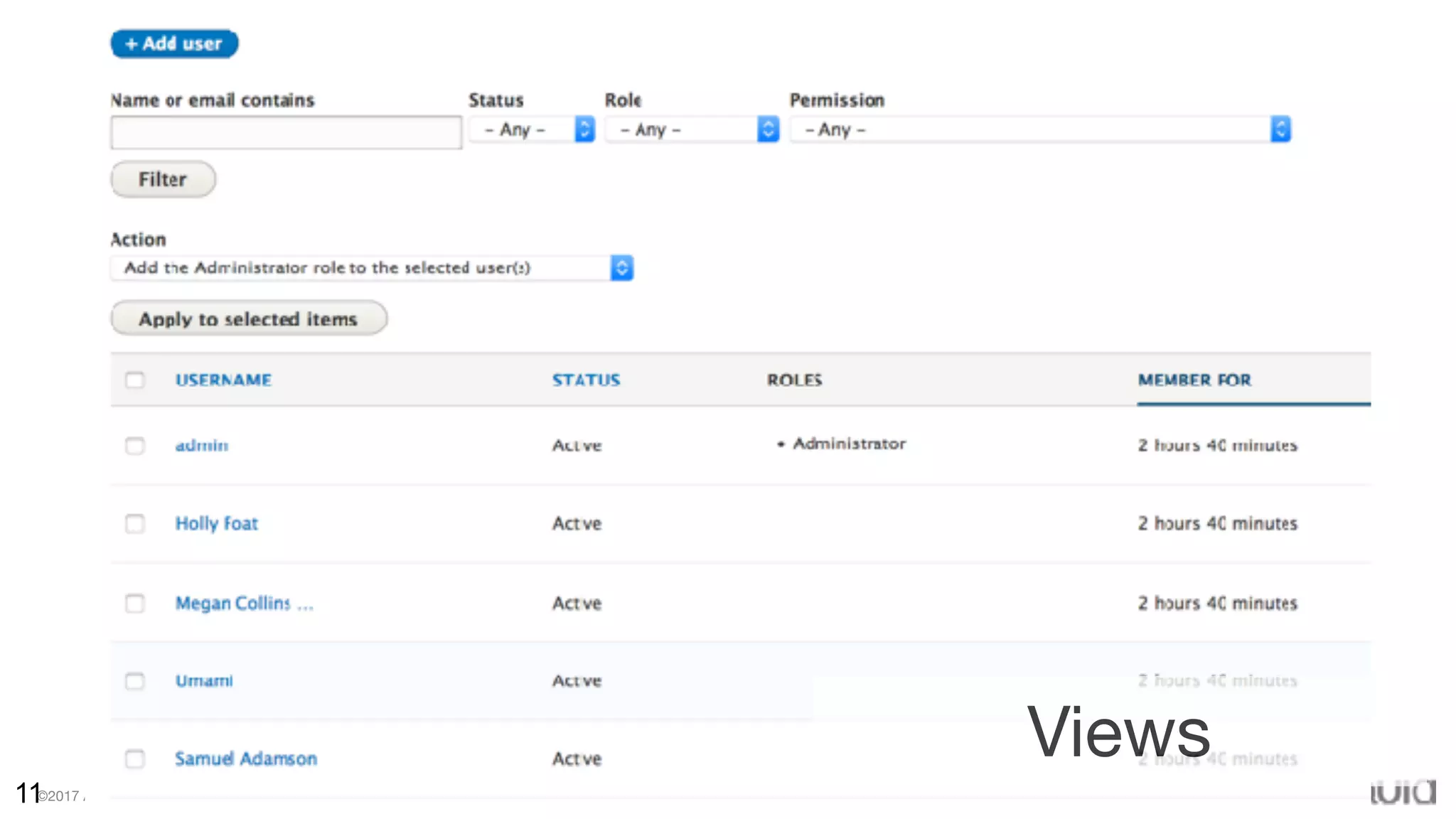Click Active status in the admin row

click(577, 446)
